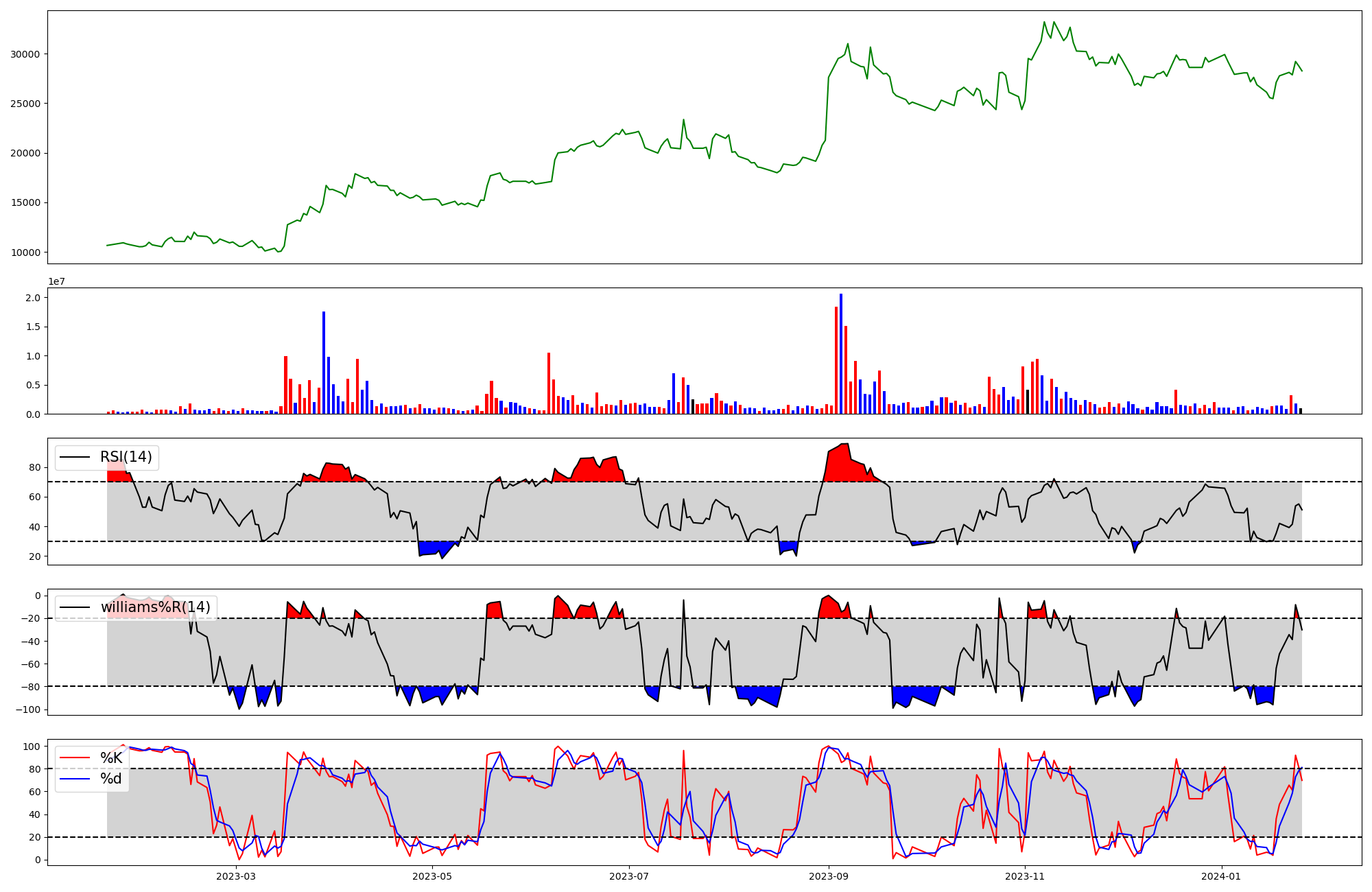Click the 2023-03 x-axis date label
Viewport: 1372px width, 892px height.
235,876
